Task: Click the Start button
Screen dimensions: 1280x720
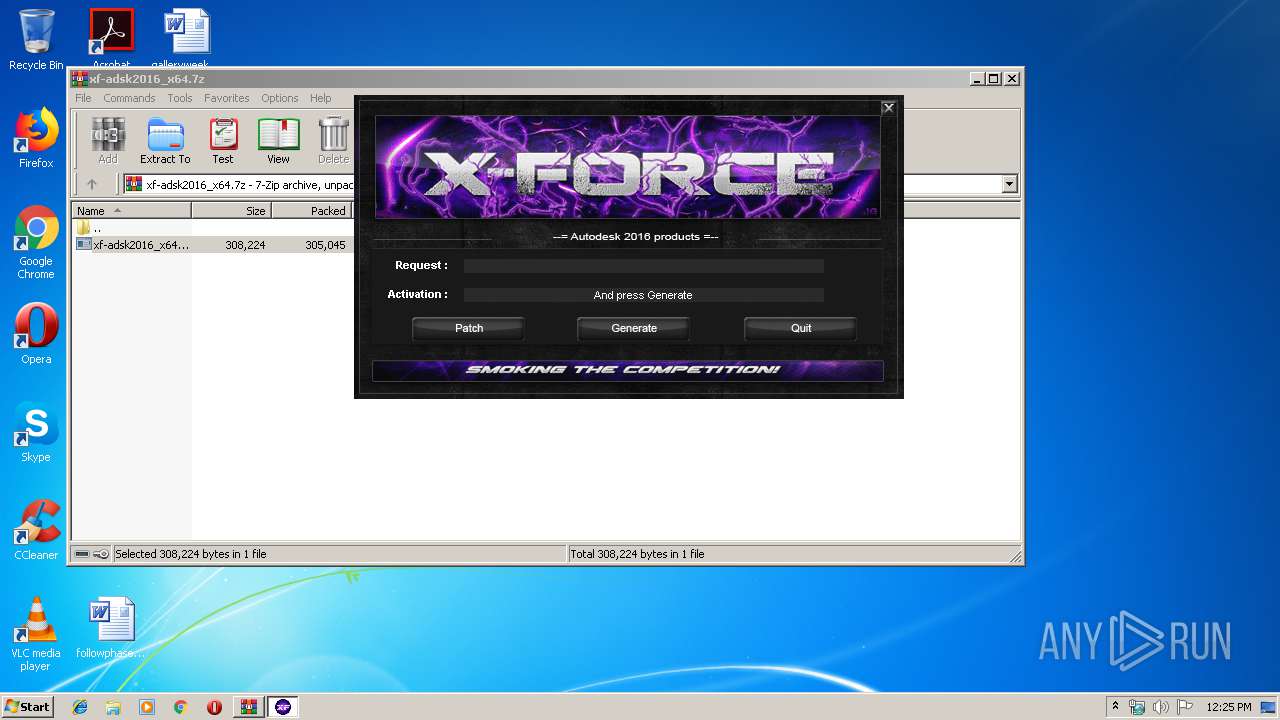Action: tap(27, 706)
